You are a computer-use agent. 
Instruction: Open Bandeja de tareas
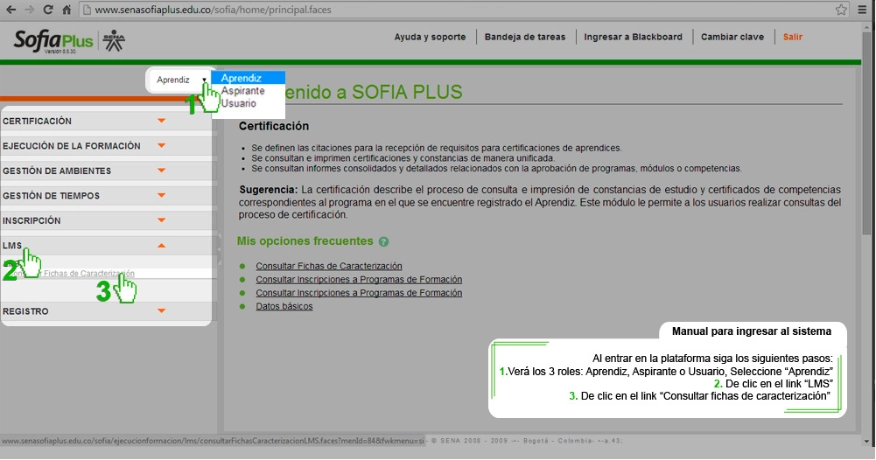[525, 37]
